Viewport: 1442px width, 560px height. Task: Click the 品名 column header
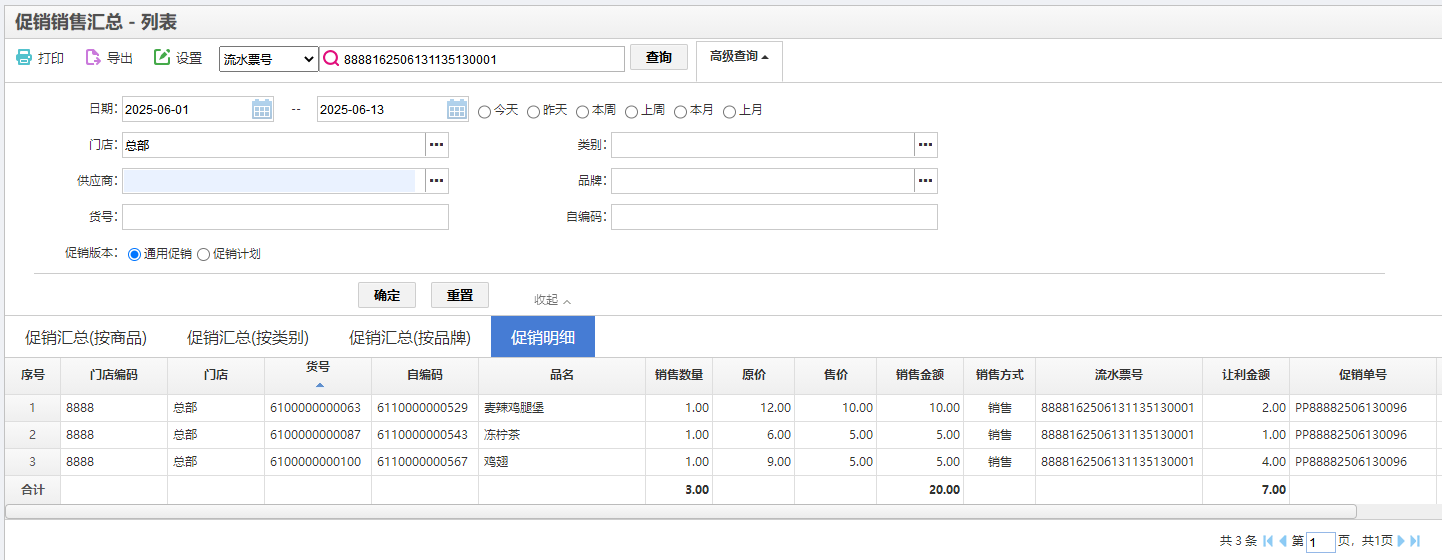562,375
